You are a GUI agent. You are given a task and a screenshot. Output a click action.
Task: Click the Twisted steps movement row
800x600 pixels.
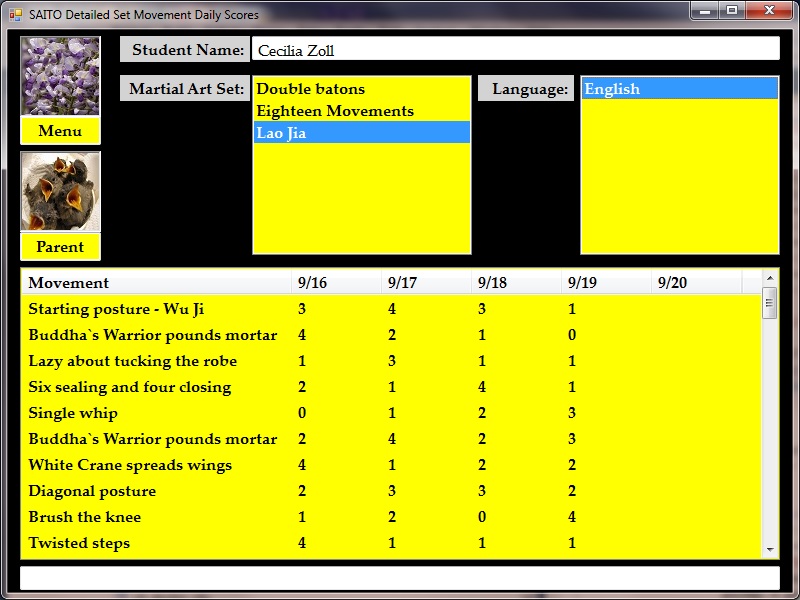79,543
